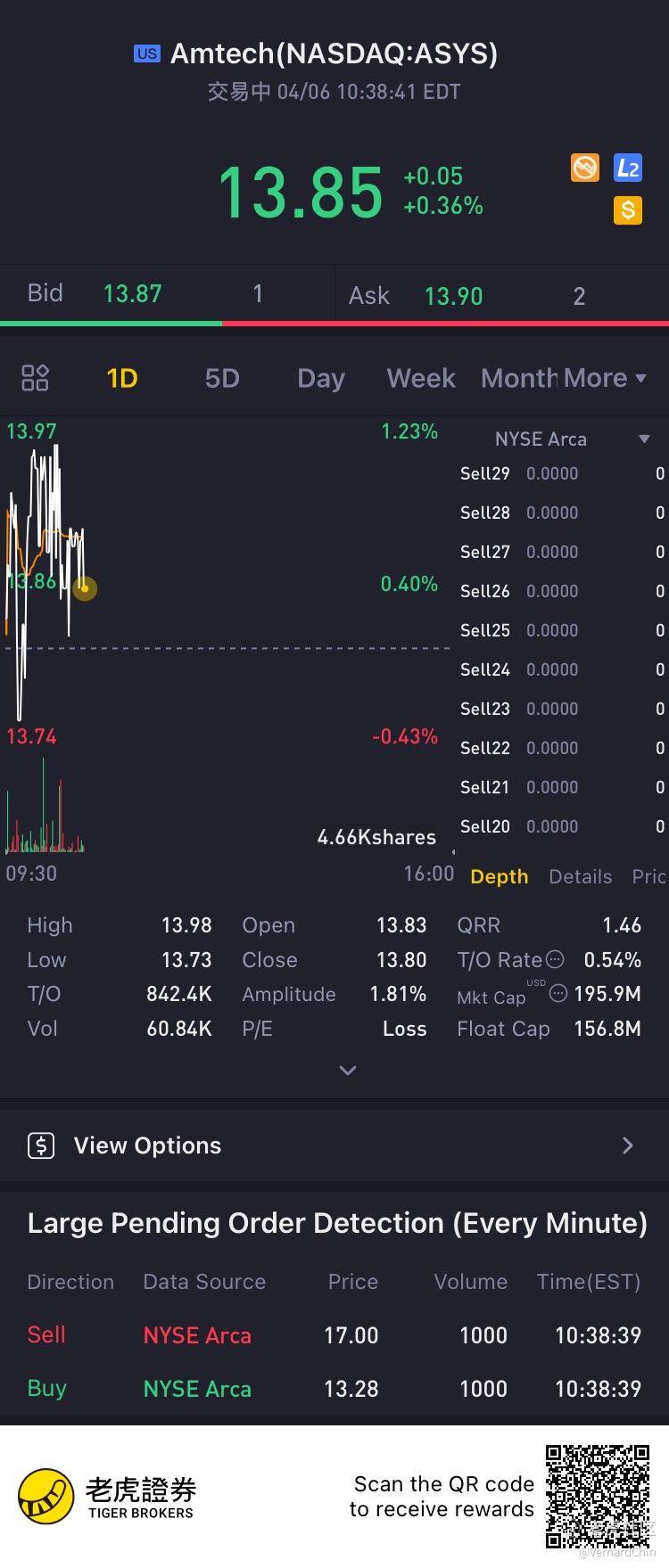Tap the yellow marker on price chart

click(85, 588)
